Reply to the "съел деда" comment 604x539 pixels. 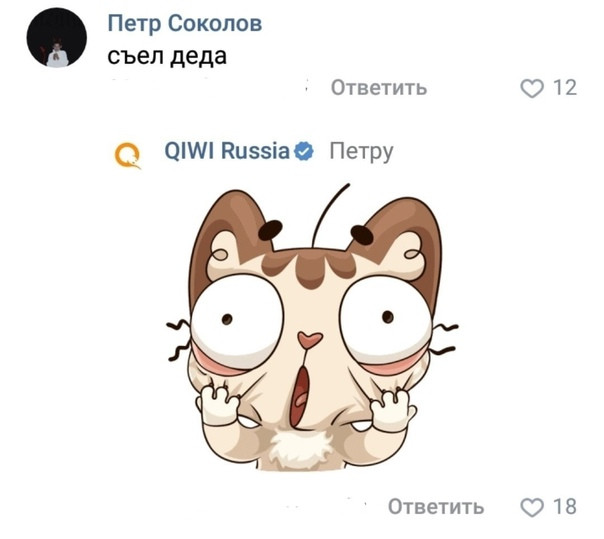379,88
